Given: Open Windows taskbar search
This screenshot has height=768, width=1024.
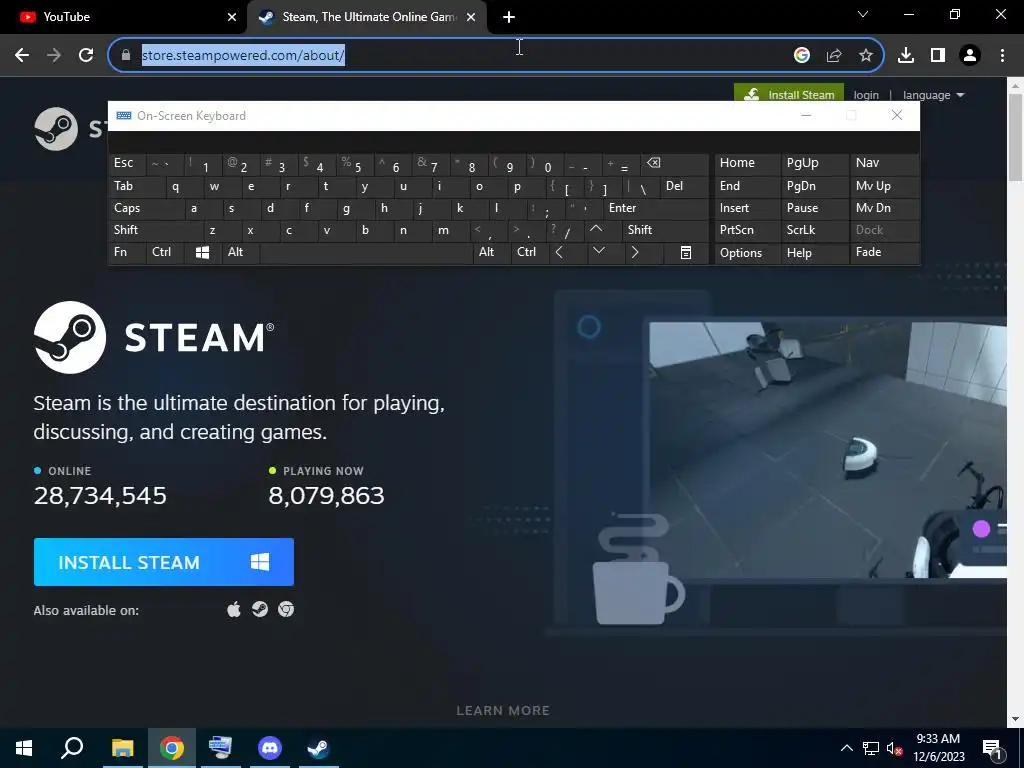Looking at the screenshot, I should click(x=72, y=748).
